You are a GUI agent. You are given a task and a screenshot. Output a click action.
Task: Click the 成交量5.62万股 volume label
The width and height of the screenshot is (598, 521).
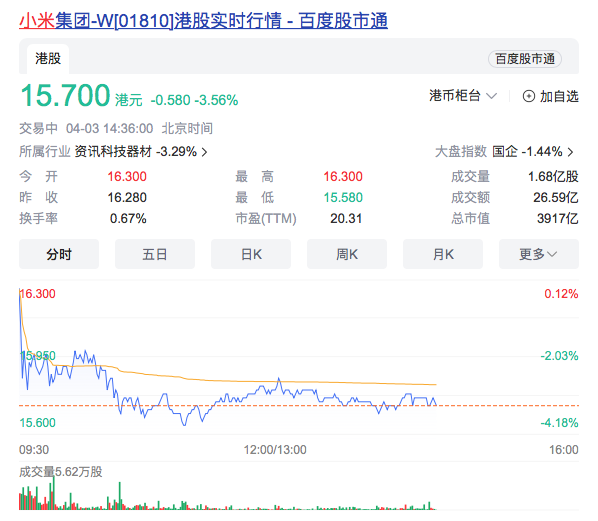pyautogui.click(x=61, y=472)
